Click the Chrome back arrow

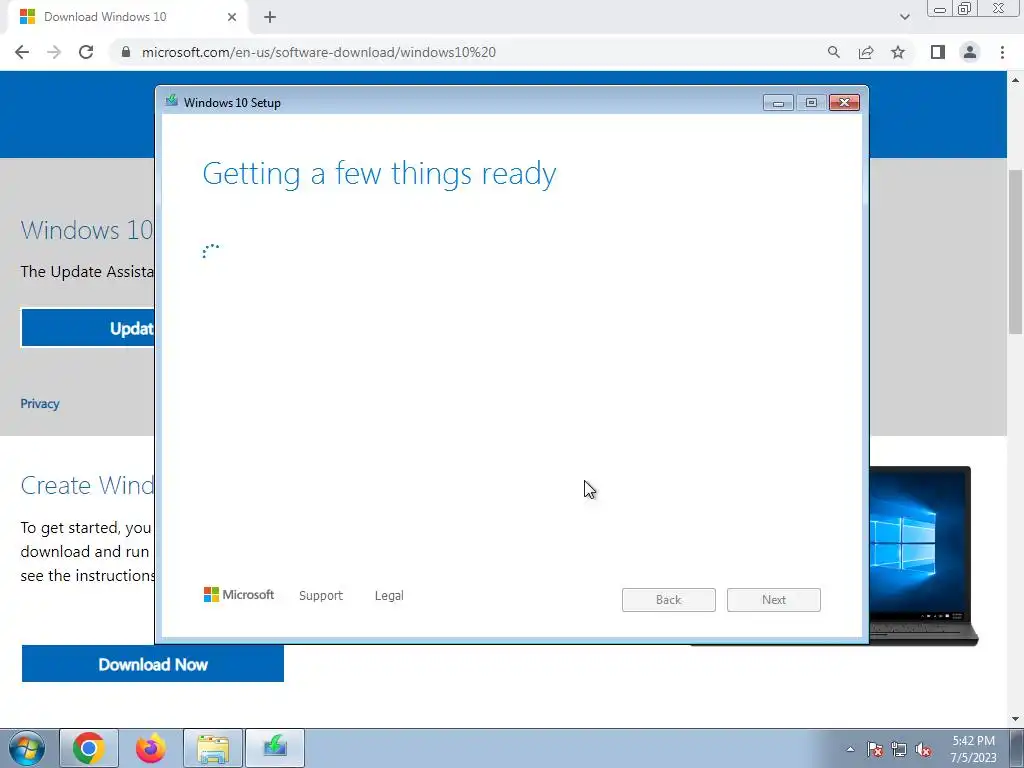(x=22, y=52)
